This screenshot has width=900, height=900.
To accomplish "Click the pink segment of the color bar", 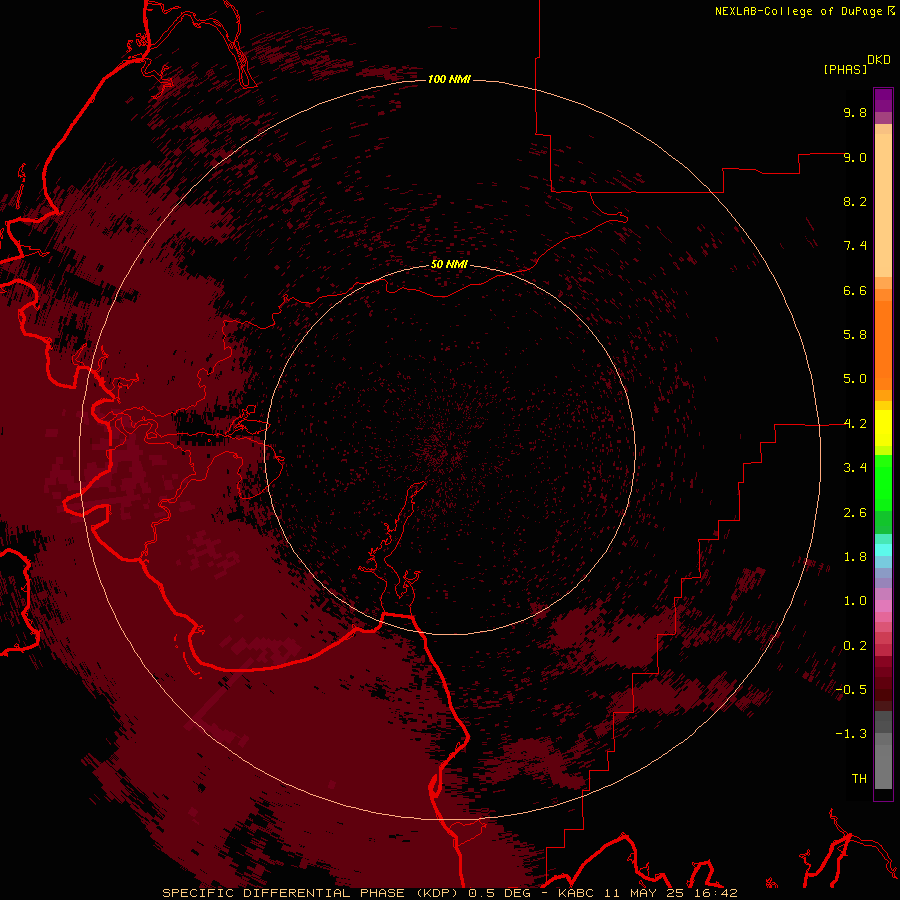I will 883,606.
